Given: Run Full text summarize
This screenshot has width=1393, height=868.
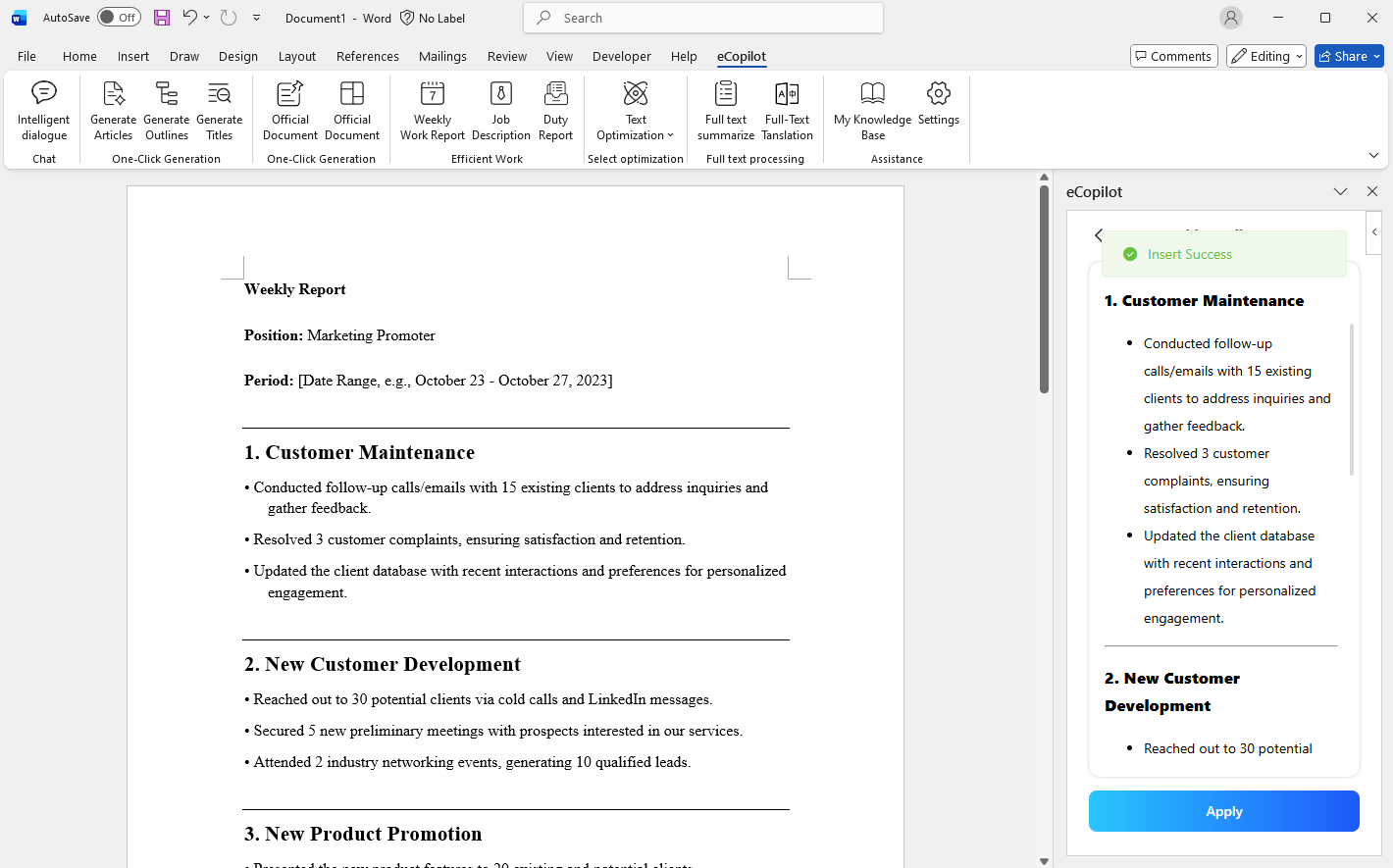Looking at the screenshot, I should tap(725, 110).
